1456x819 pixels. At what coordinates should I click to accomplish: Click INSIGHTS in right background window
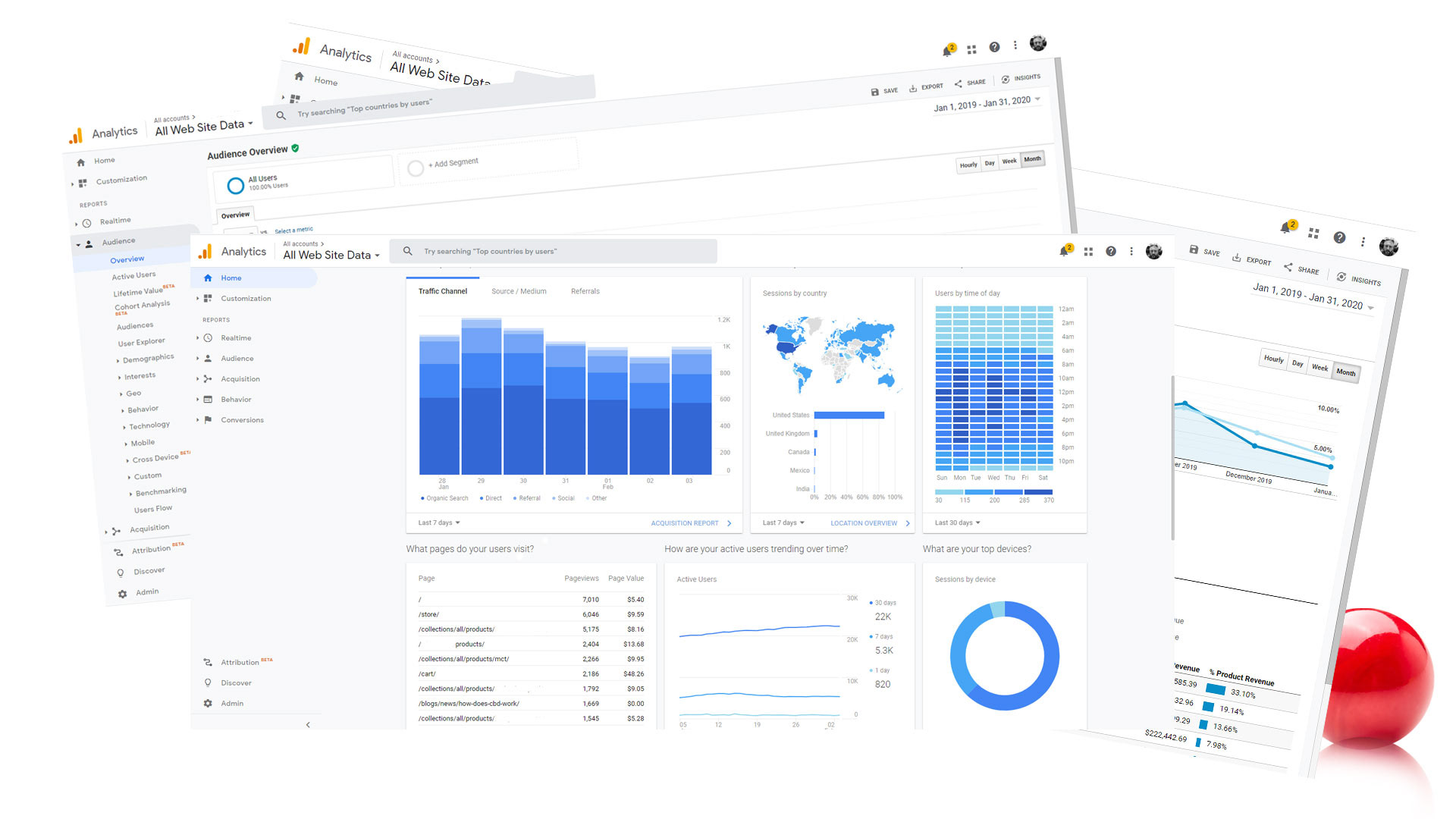pos(1359,280)
